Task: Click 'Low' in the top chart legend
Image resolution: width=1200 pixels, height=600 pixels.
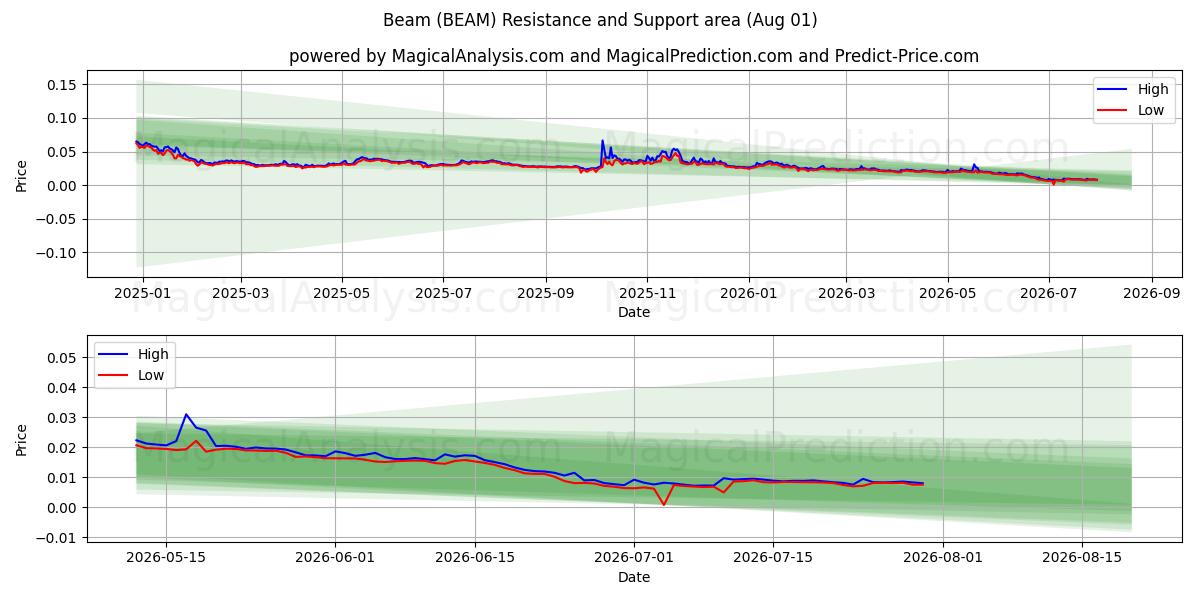Action: coord(1151,110)
